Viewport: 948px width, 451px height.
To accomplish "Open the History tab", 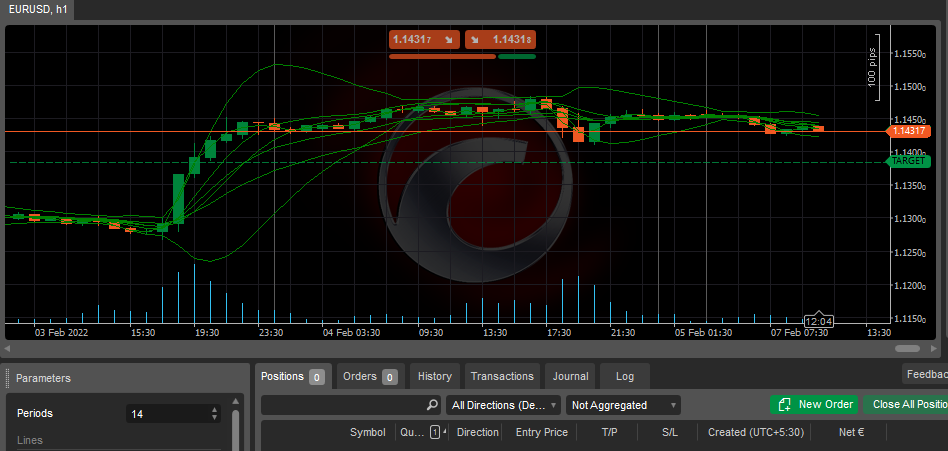I will (435, 376).
